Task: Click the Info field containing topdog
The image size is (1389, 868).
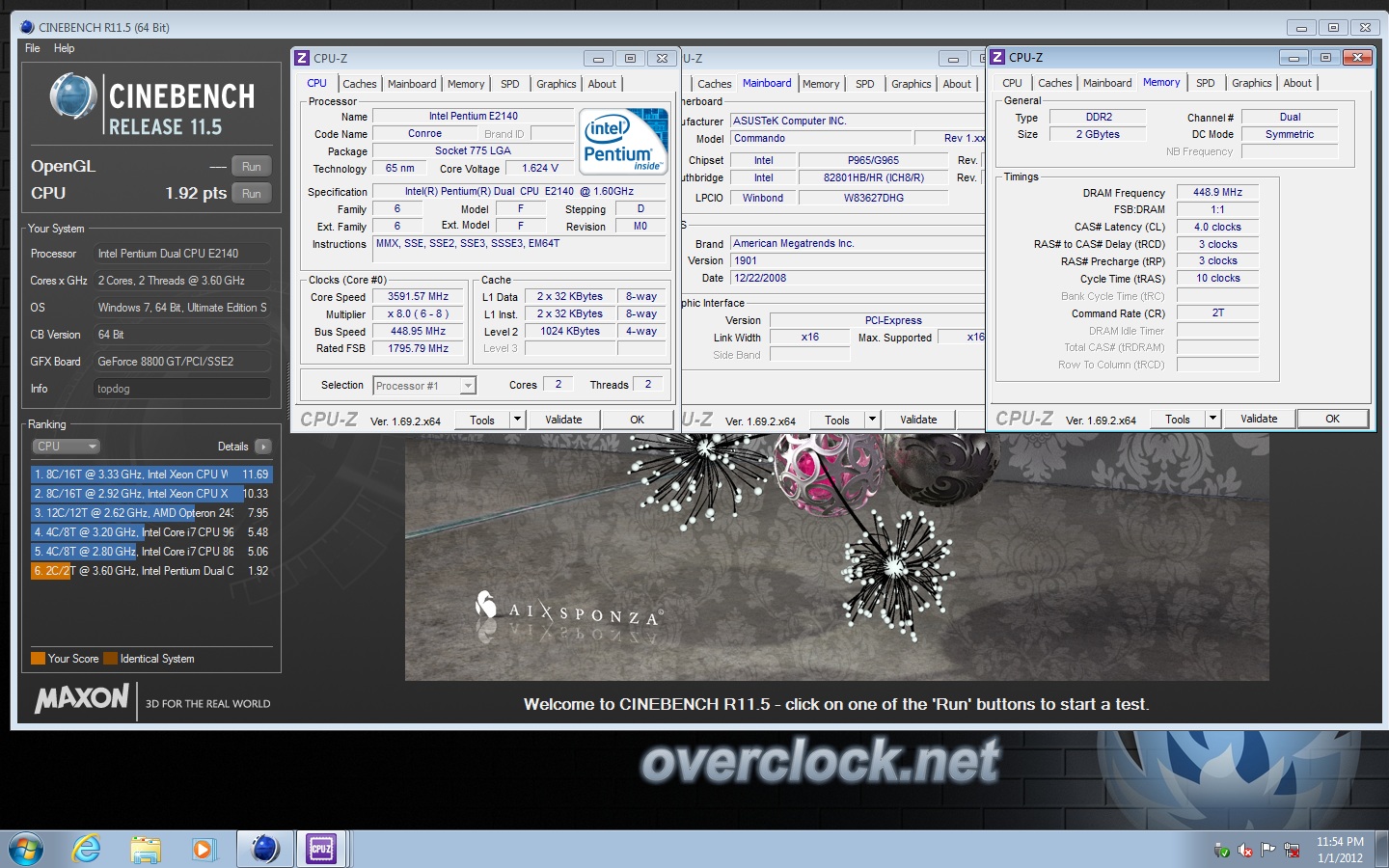Action: [182, 389]
